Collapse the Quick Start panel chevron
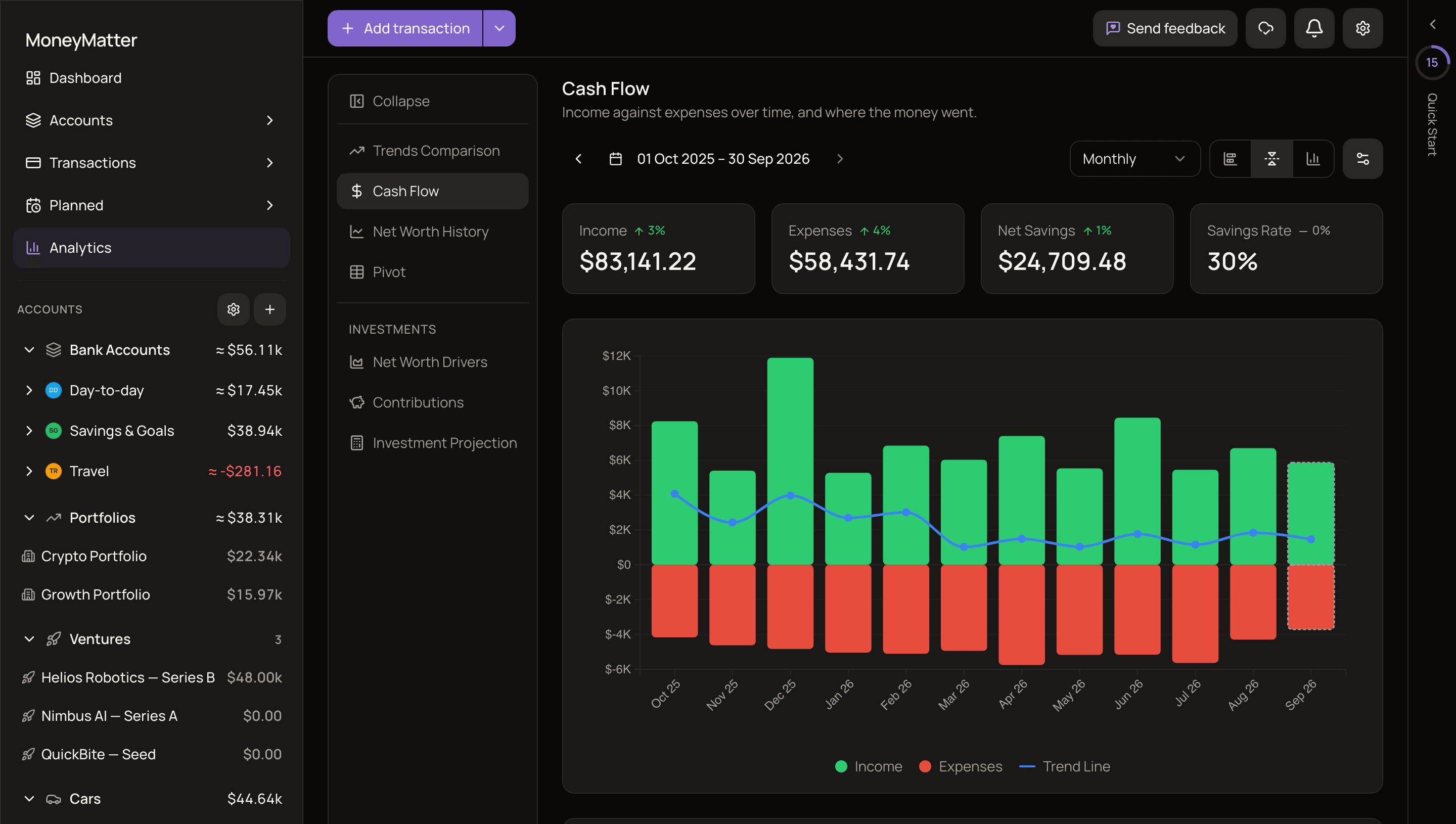 point(1432,24)
